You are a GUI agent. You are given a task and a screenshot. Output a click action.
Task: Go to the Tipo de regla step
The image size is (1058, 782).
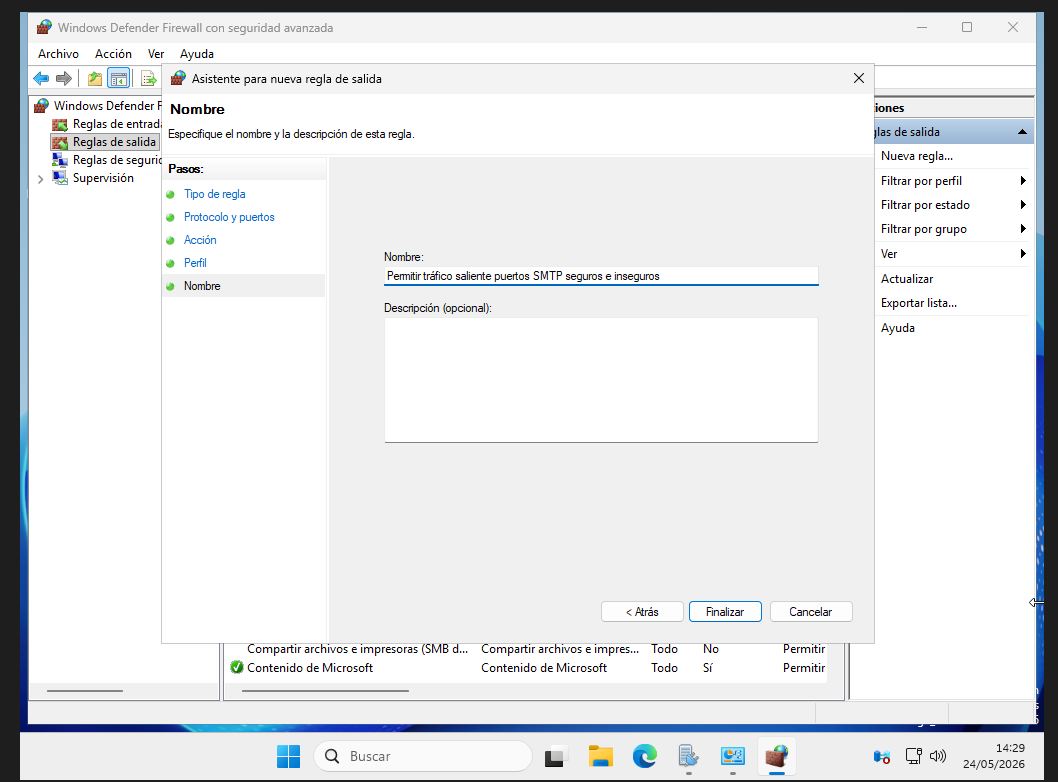[215, 194]
